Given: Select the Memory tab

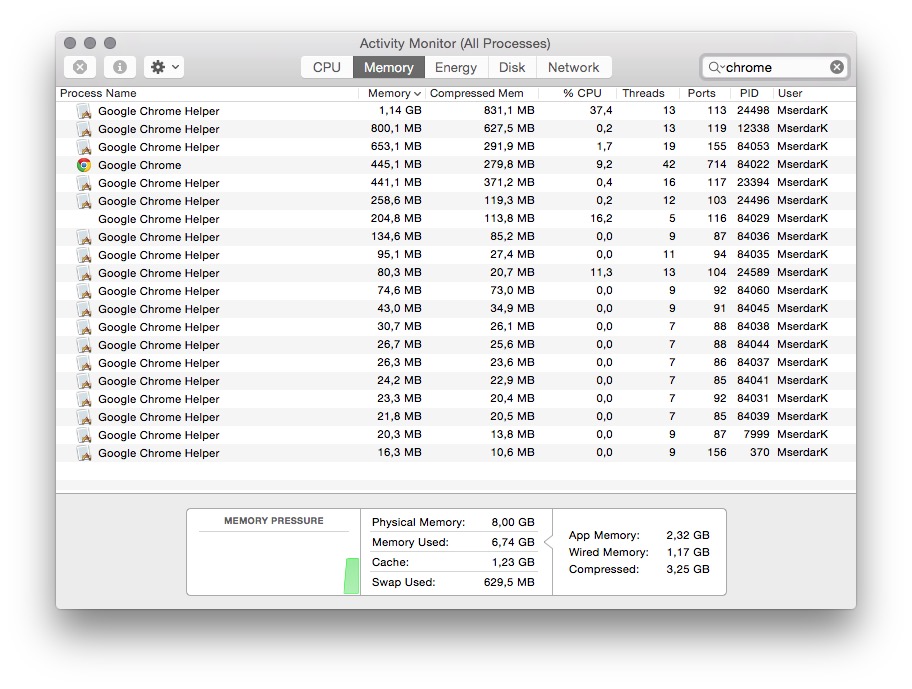Looking at the screenshot, I should (x=389, y=67).
